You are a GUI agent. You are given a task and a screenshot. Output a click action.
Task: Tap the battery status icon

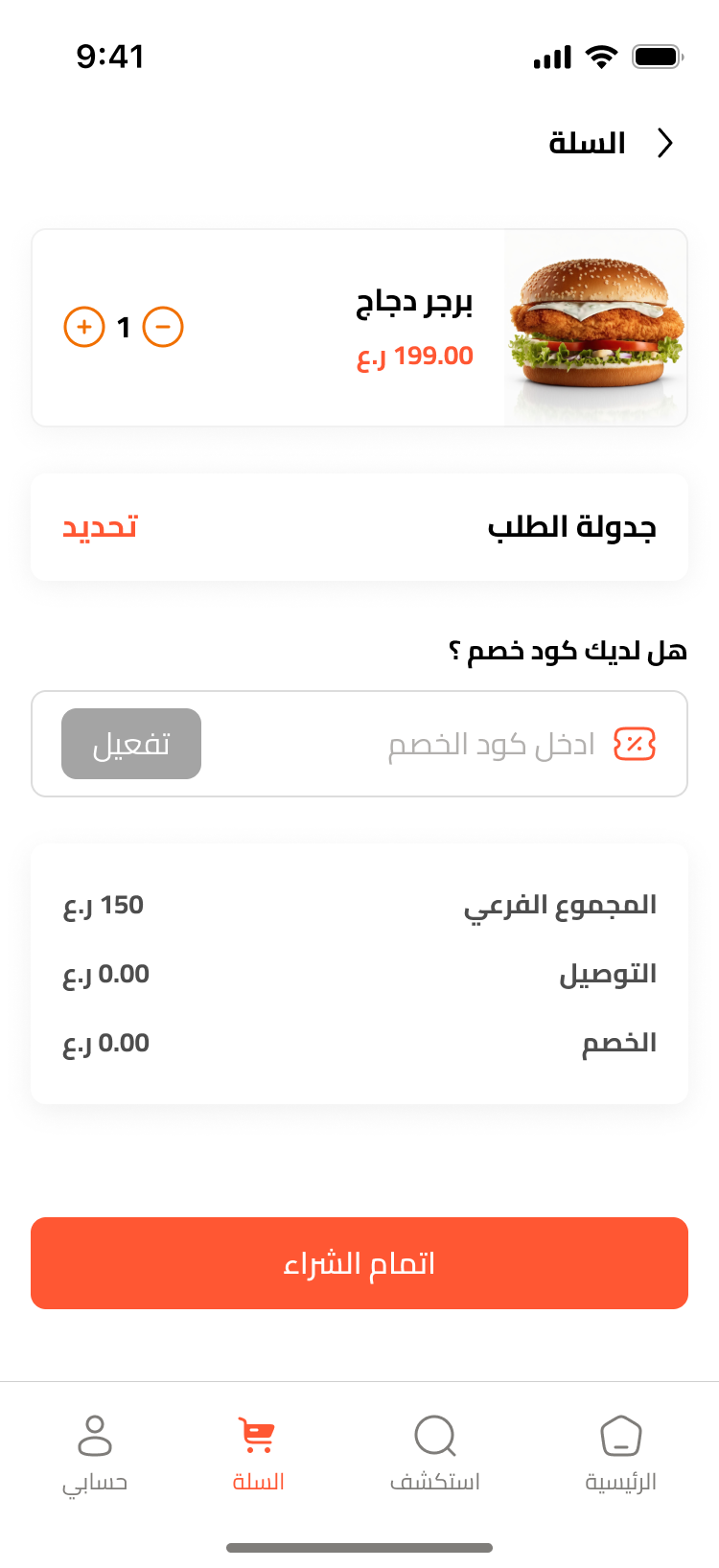pos(657,57)
